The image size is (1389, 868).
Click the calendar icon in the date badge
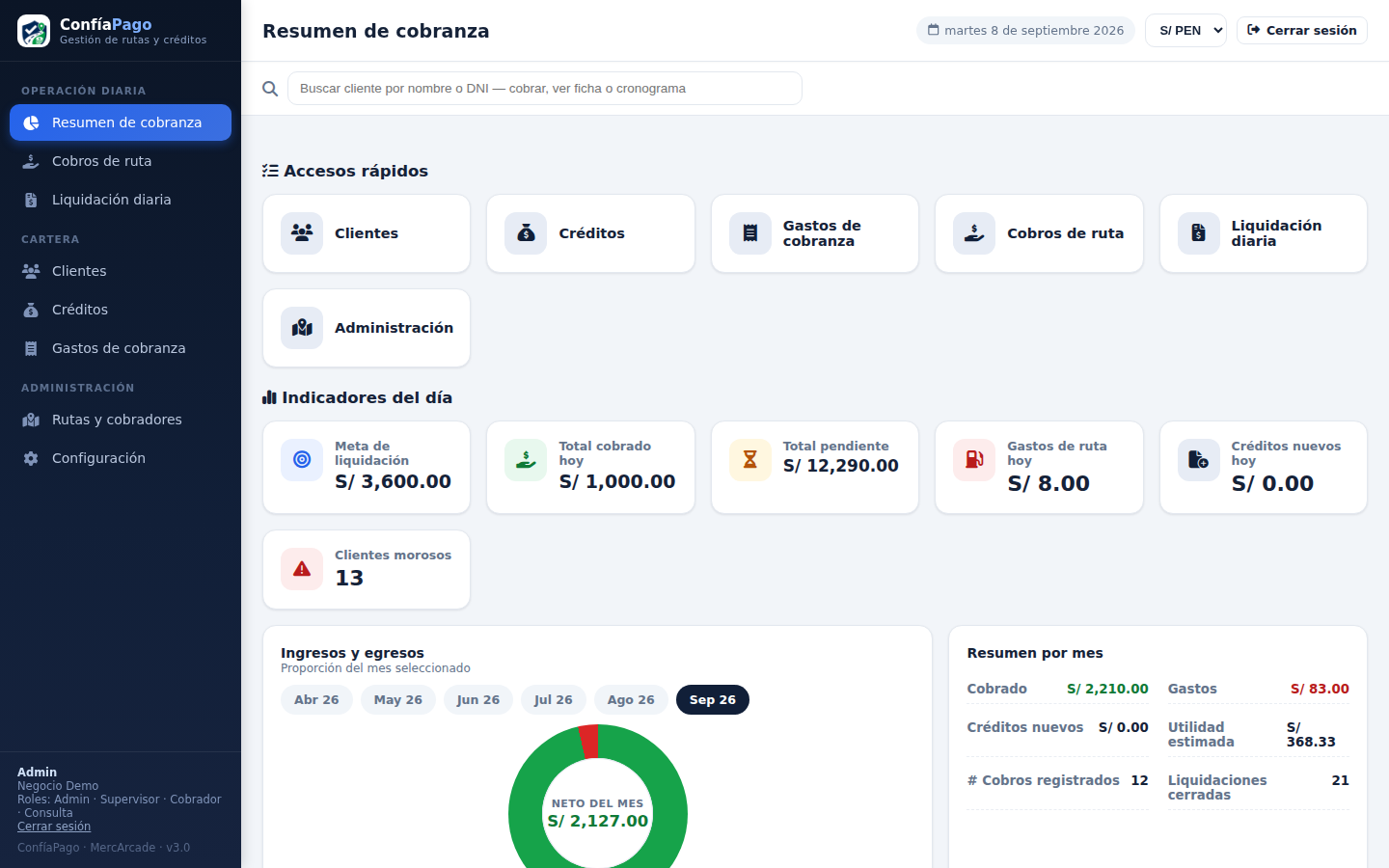[x=933, y=30]
